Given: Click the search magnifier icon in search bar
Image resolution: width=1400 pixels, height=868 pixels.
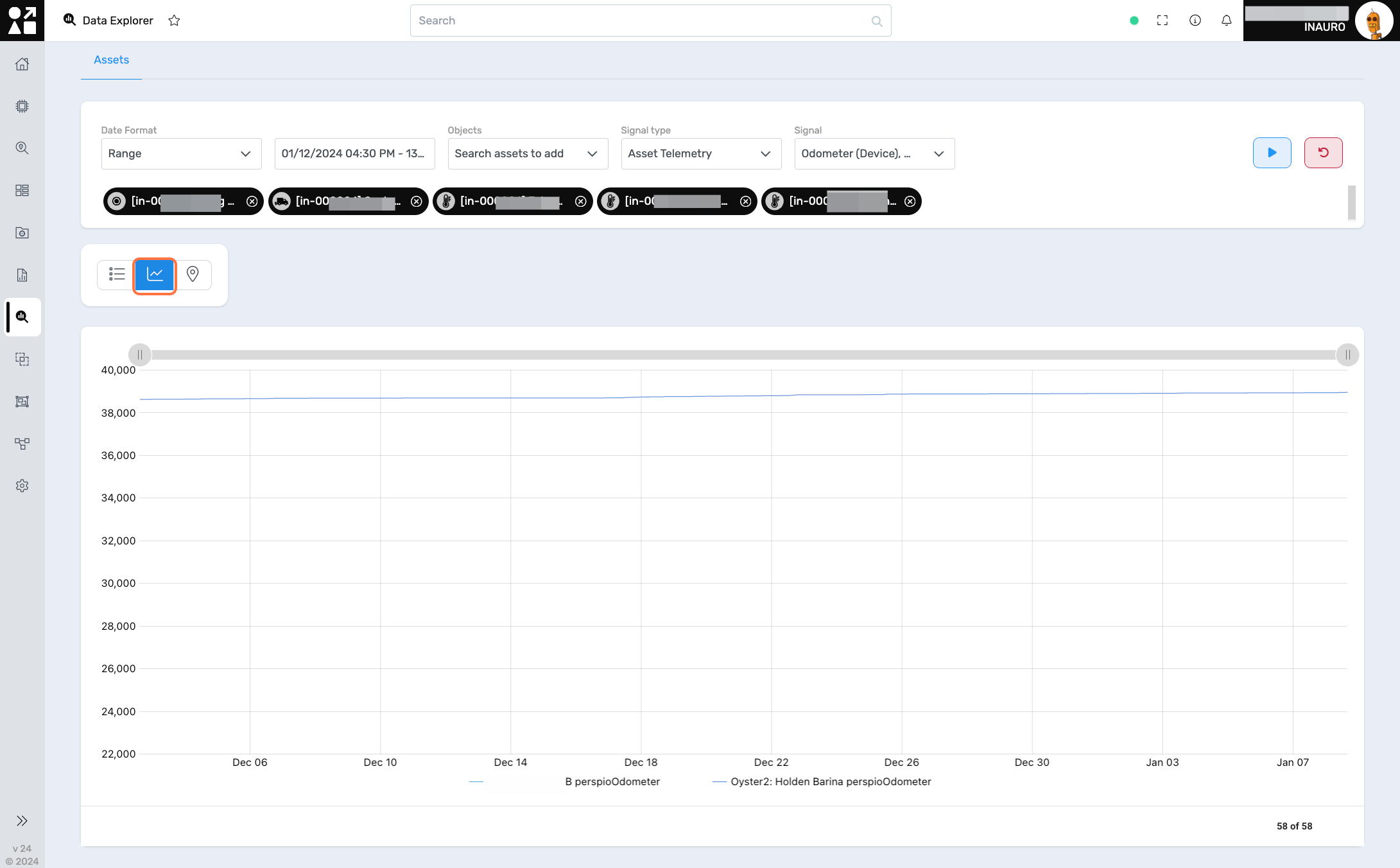Looking at the screenshot, I should pos(876,21).
